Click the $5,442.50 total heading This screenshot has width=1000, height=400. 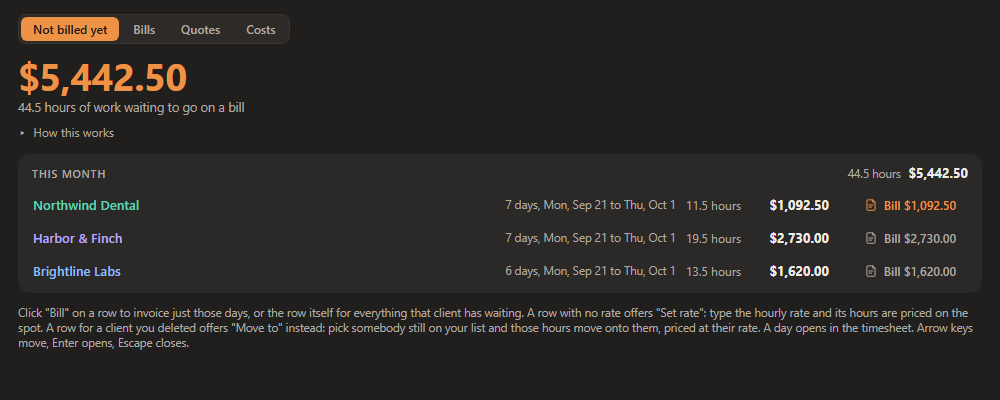(x=103, y=78)
